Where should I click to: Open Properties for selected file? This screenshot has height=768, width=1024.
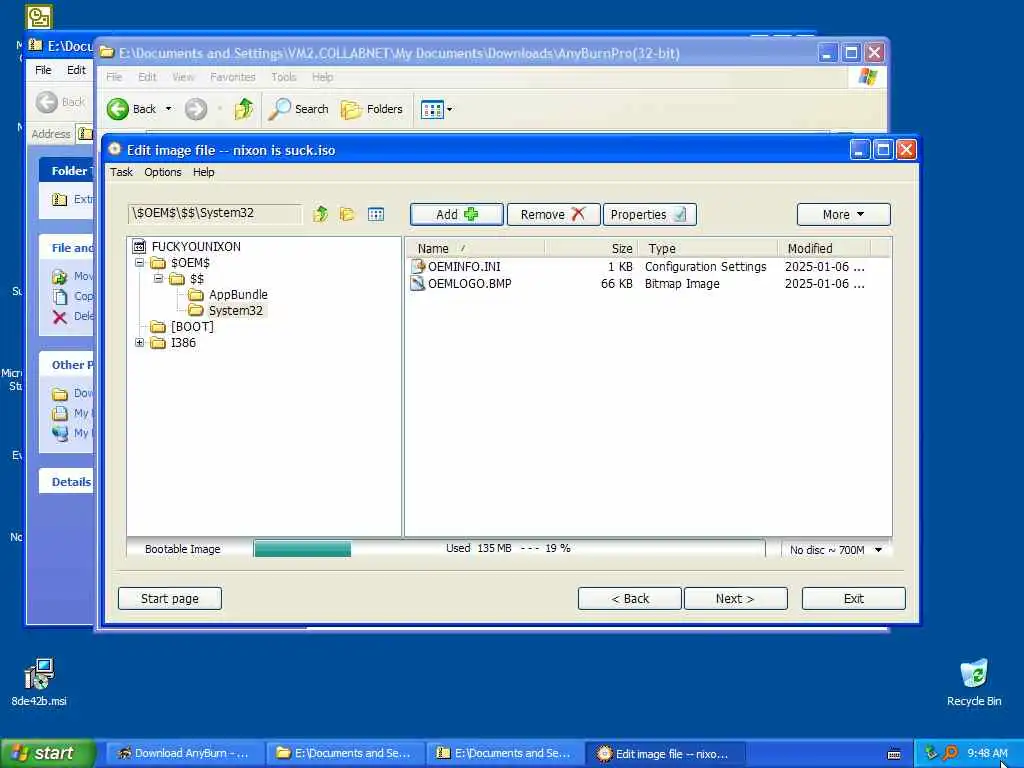pos(649,214)
